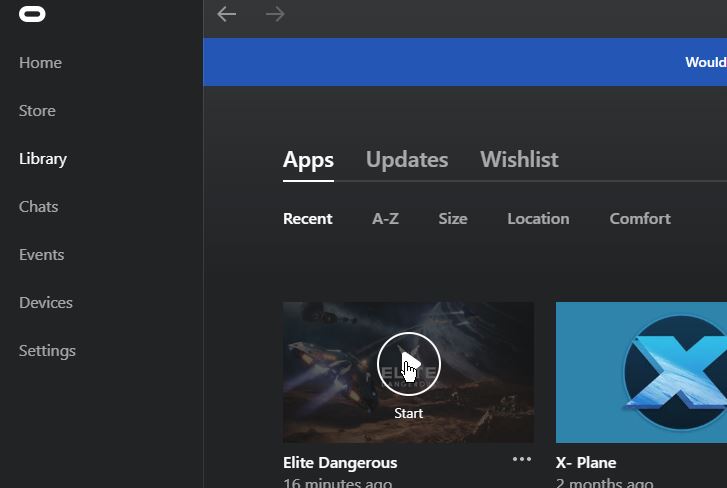This screenshot has height=488, width=727.
Task: Click the blue notification banner text
Action: pos(705,62)
